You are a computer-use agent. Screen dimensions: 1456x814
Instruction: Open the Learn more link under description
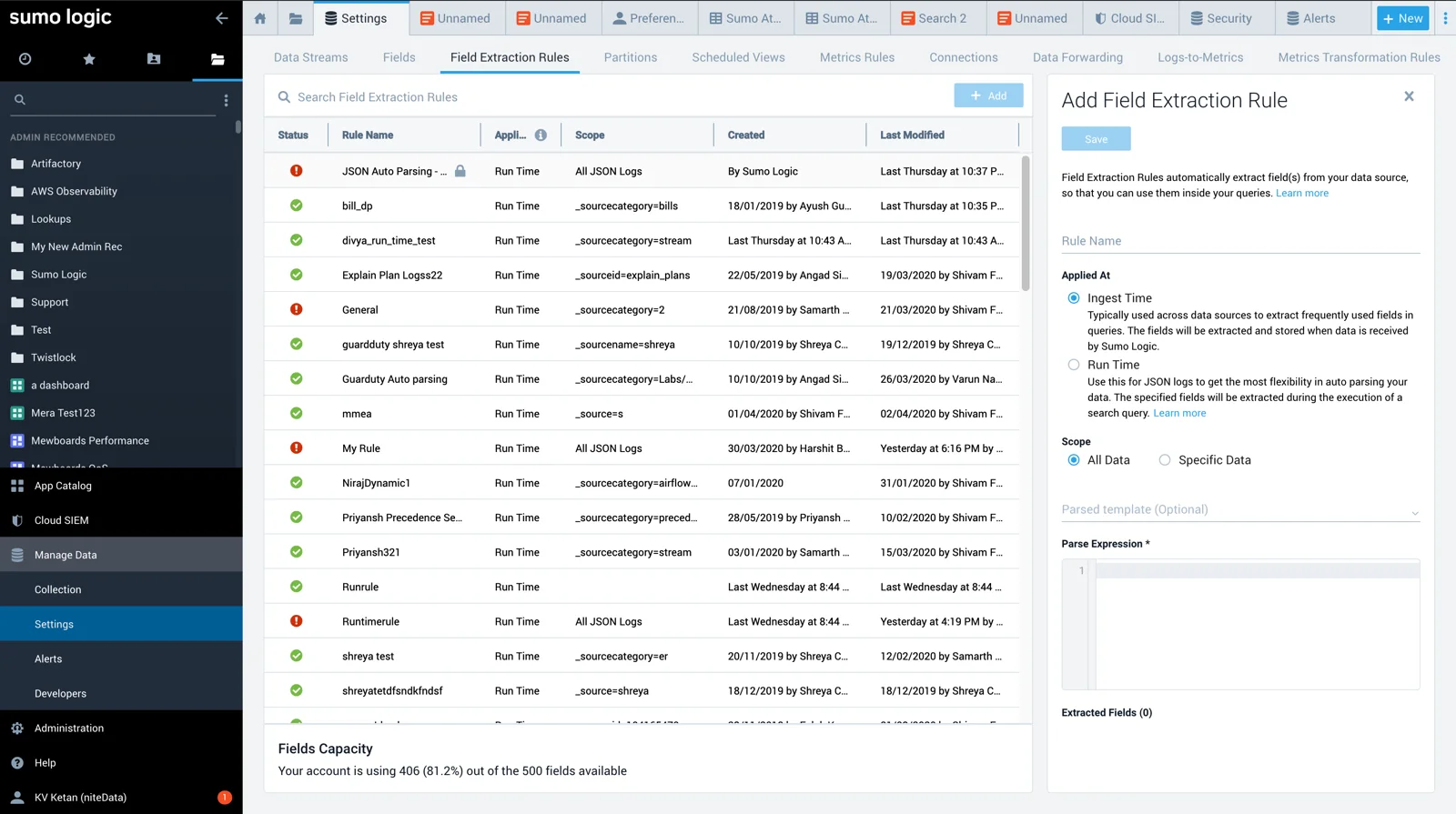point(1301,194)
